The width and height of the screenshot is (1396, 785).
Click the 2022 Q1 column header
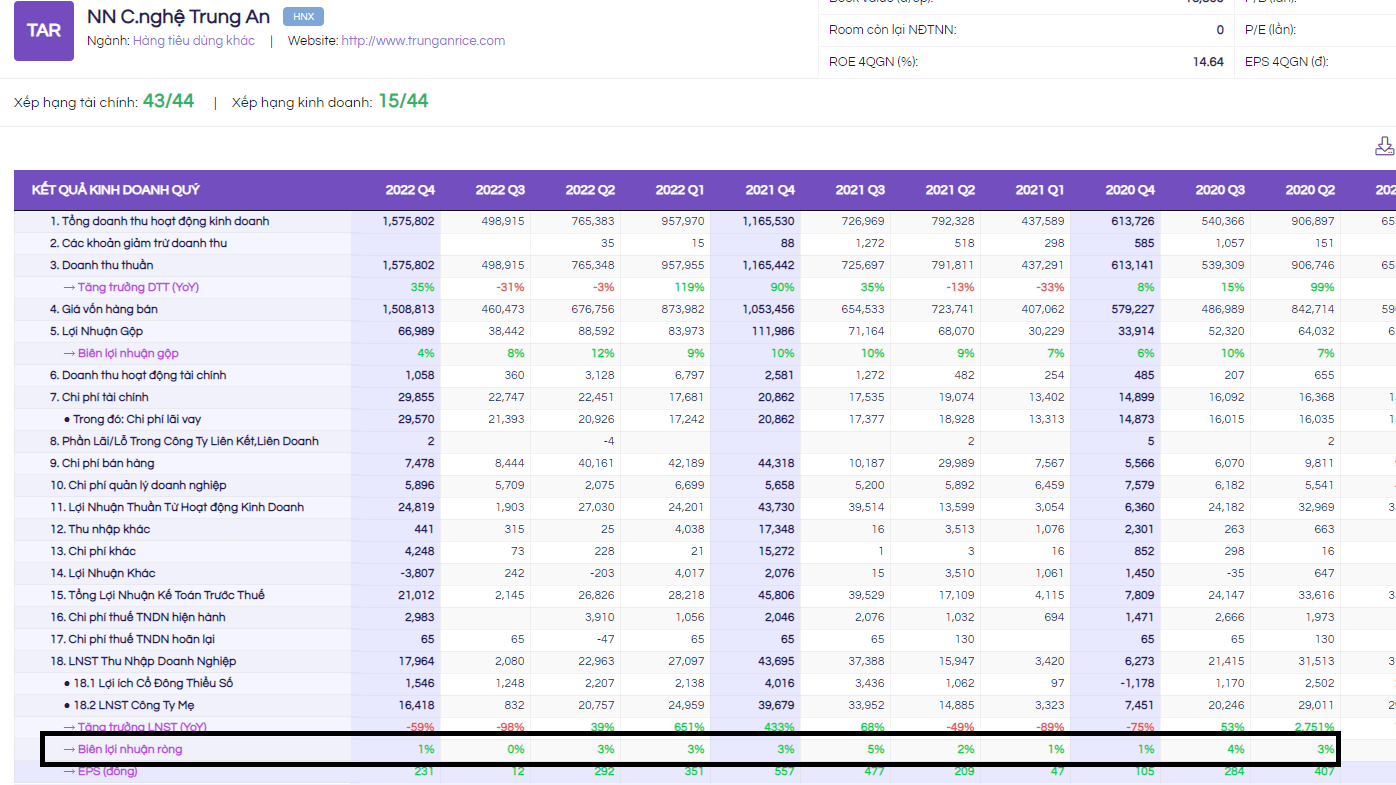point(680,190)
